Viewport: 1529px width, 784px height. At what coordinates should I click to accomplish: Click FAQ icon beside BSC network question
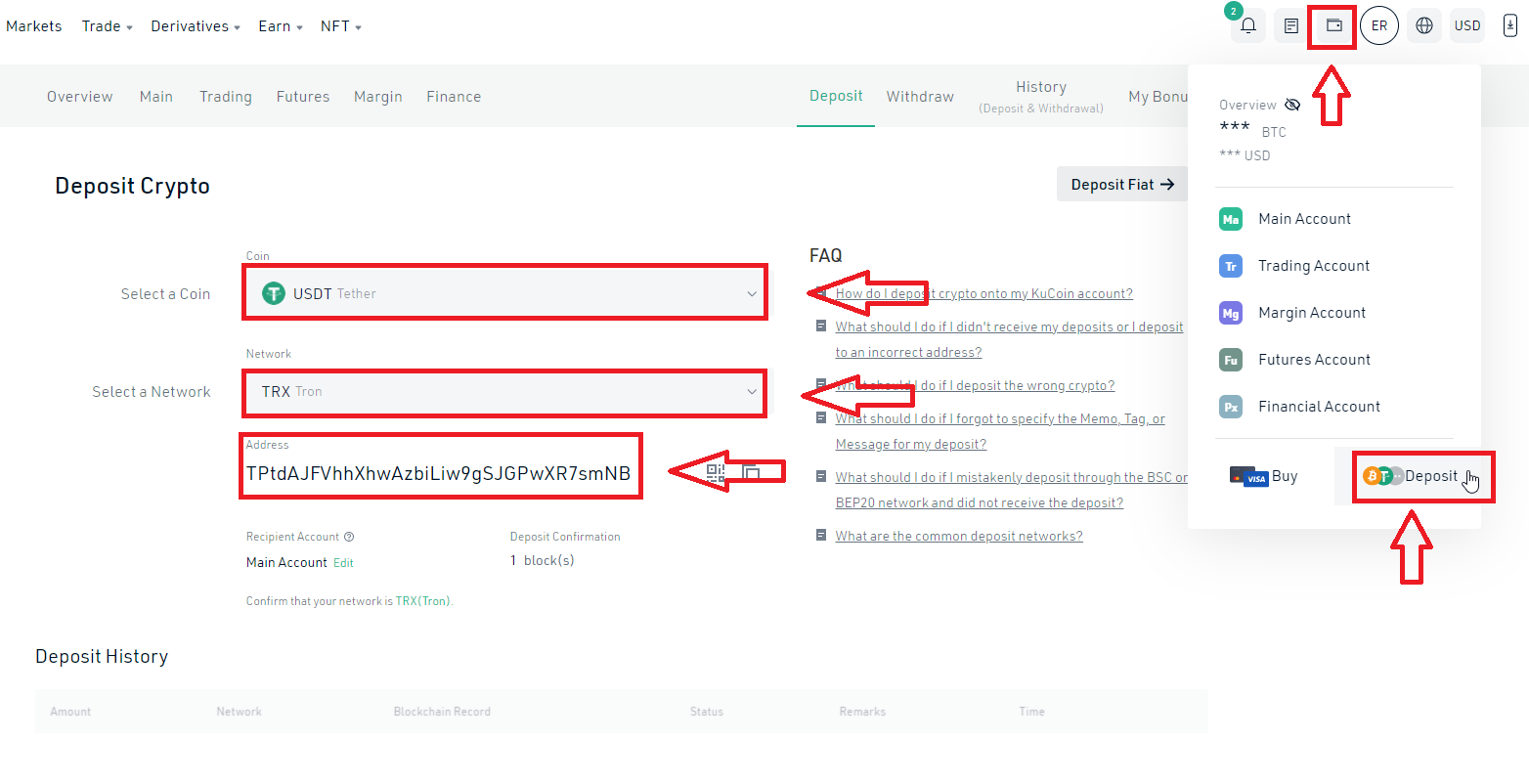[822, 477]
